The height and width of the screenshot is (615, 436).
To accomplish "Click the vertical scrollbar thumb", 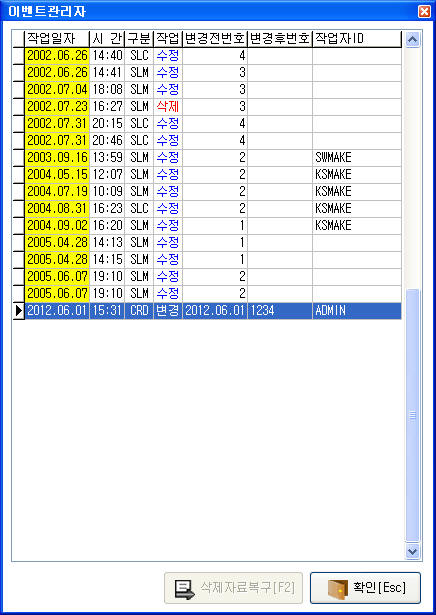I will point(412,415).
